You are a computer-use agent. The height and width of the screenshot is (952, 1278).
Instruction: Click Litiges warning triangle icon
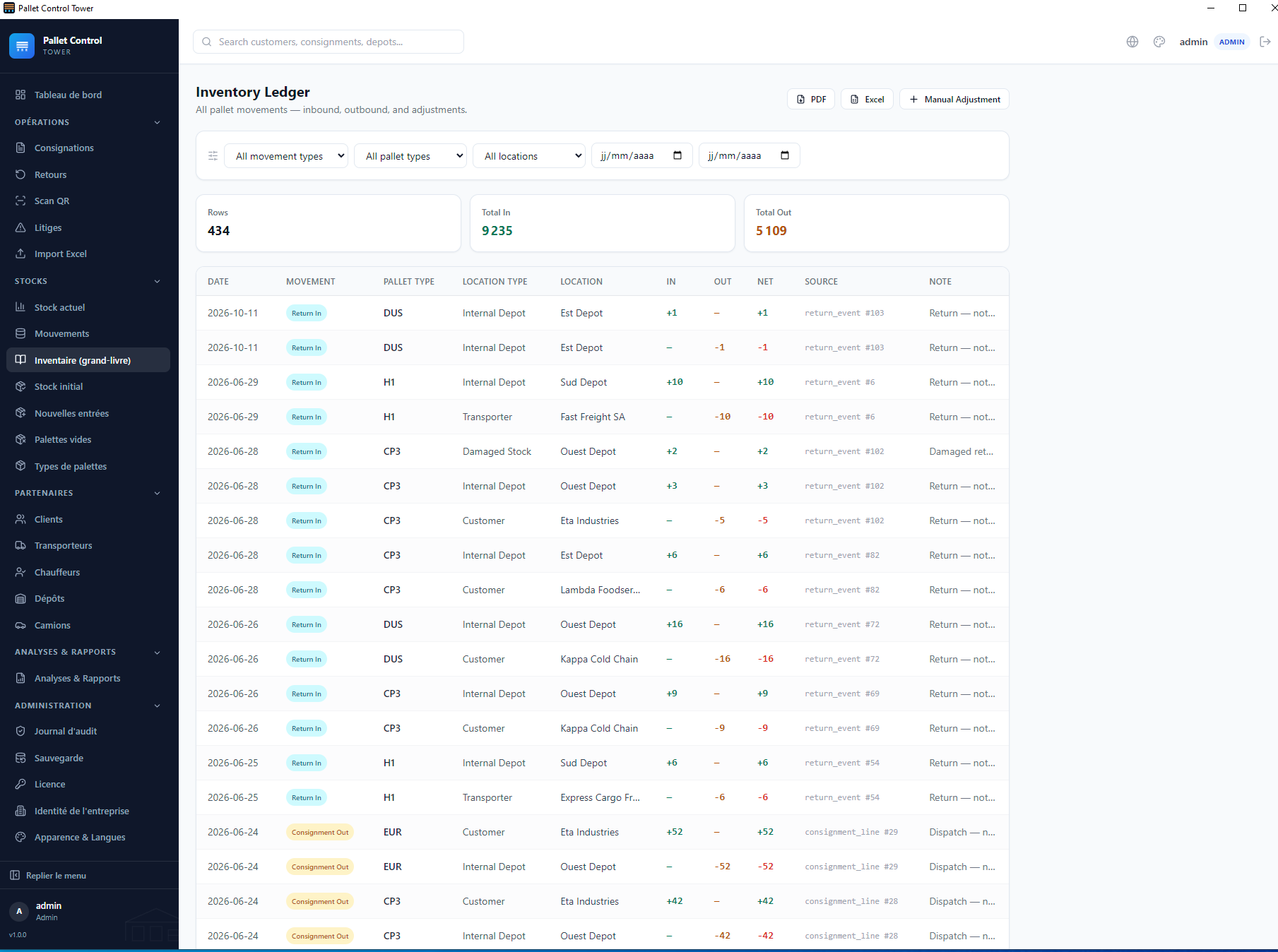pos(20,227)
